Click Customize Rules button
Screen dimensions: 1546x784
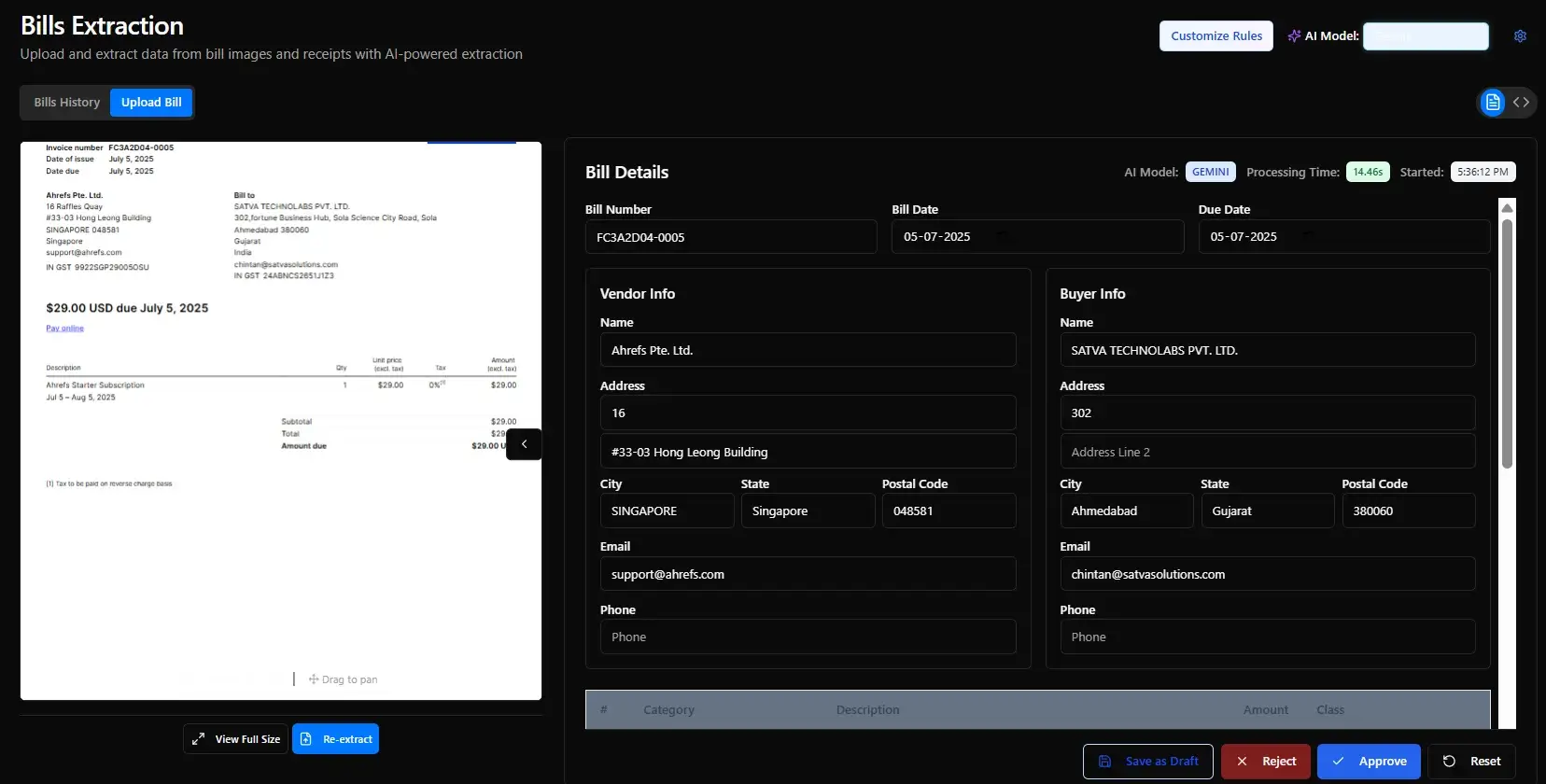[1216, 36]
